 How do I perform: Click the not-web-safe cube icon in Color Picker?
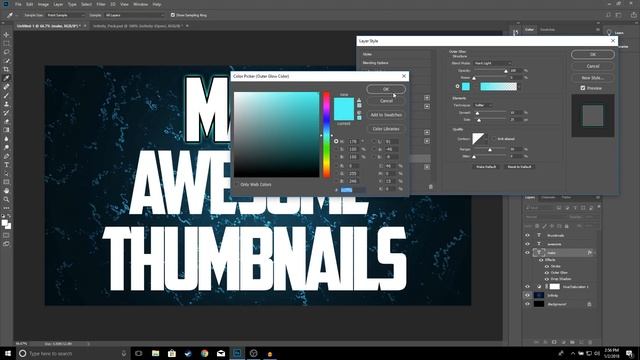(359, 113)
